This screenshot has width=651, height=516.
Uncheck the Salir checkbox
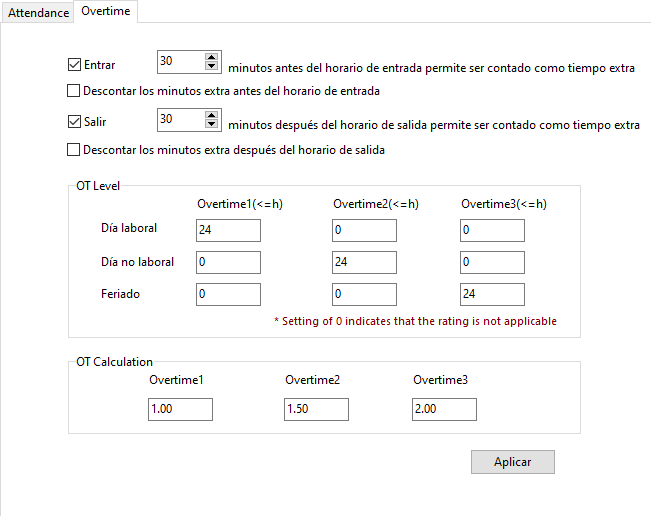tap(74, 122)
